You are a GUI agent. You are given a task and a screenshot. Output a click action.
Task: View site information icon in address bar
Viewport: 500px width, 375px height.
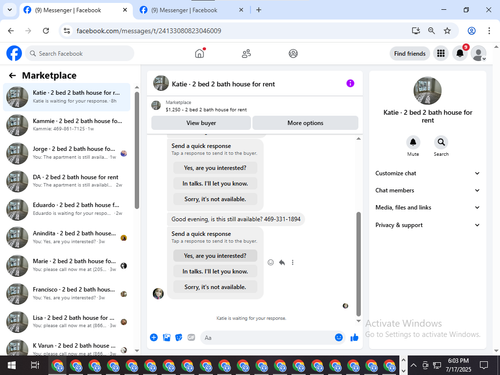tap(67, 31)
